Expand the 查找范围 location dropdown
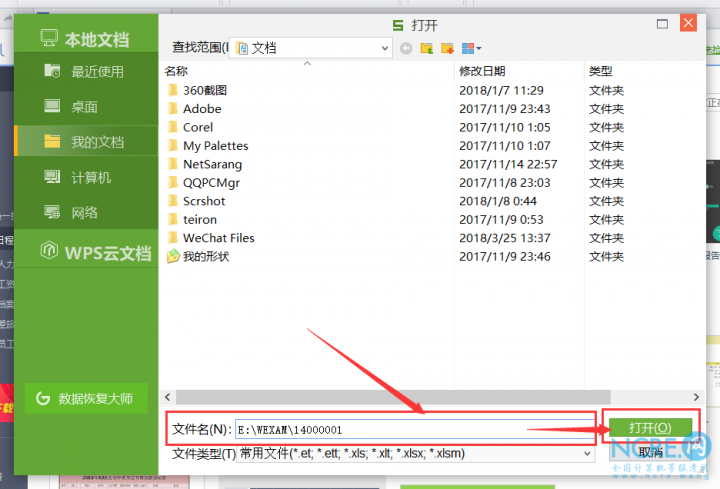 [384, 48]
